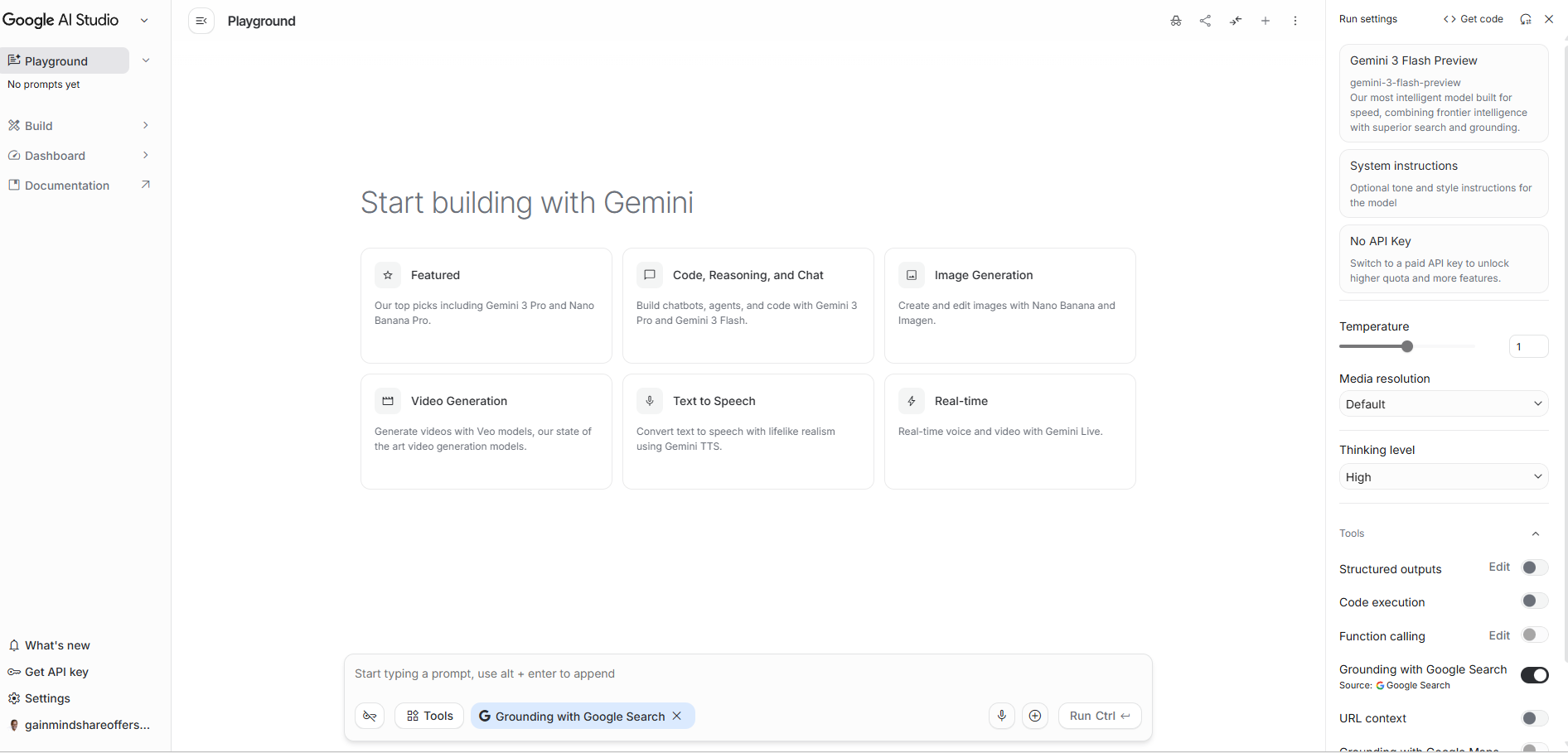Enable the Code execution toggle
Screen dimensions: 1568x753
[1534, 601]
